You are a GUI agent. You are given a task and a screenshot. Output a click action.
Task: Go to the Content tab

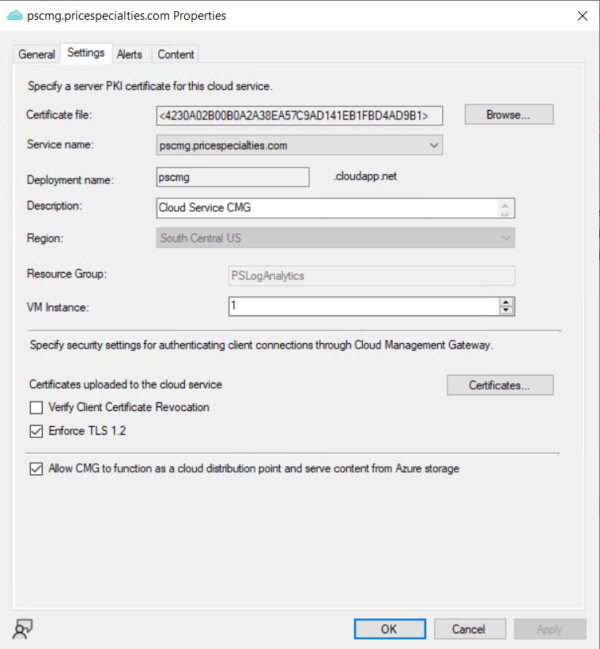tap(175, 54)
